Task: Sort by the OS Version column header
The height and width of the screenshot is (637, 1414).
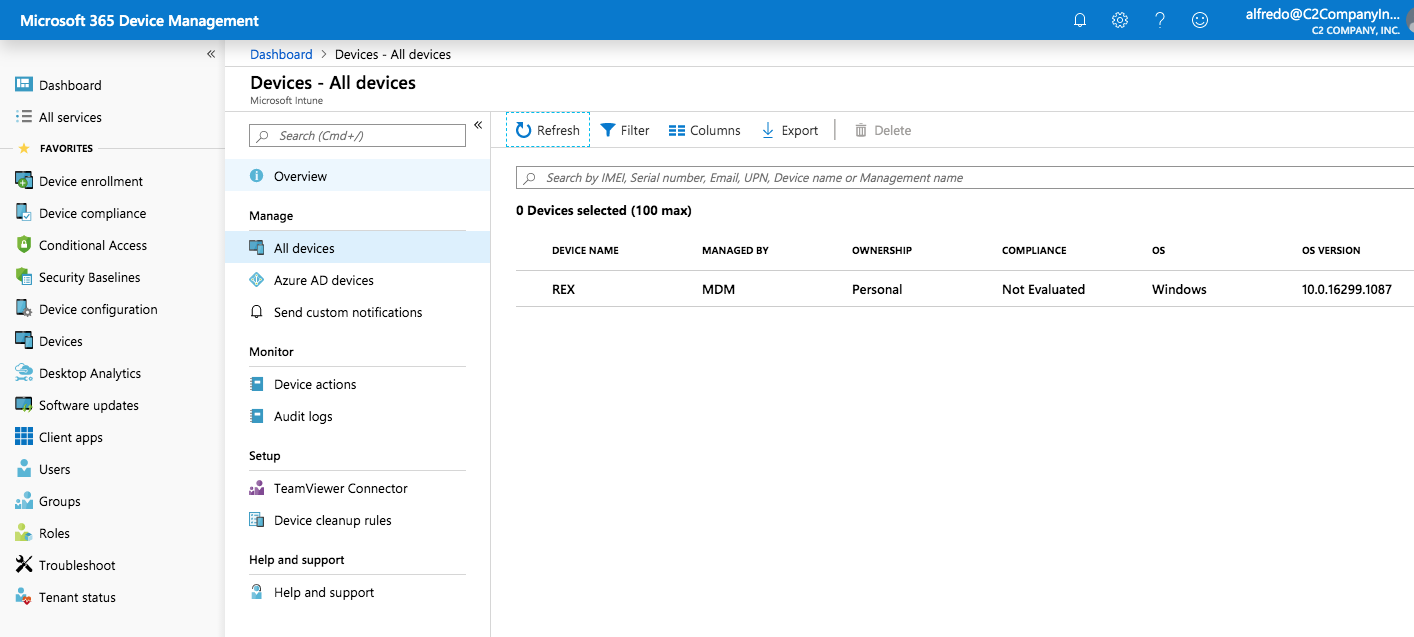Action: point(1331,251)
